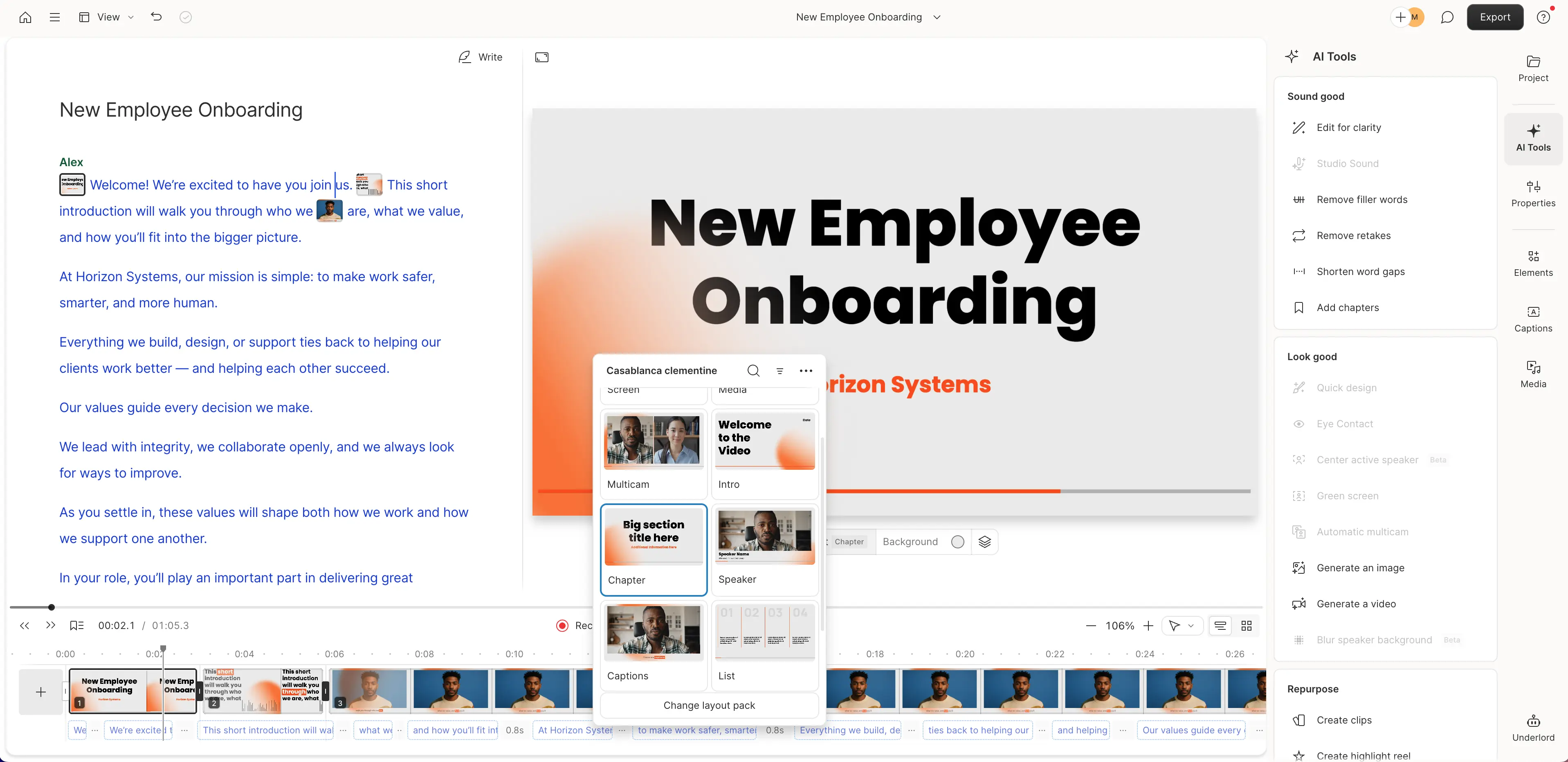Open the Properties sidebar panel
The height and width of the screenshot is (762, 1568).
1533,194
